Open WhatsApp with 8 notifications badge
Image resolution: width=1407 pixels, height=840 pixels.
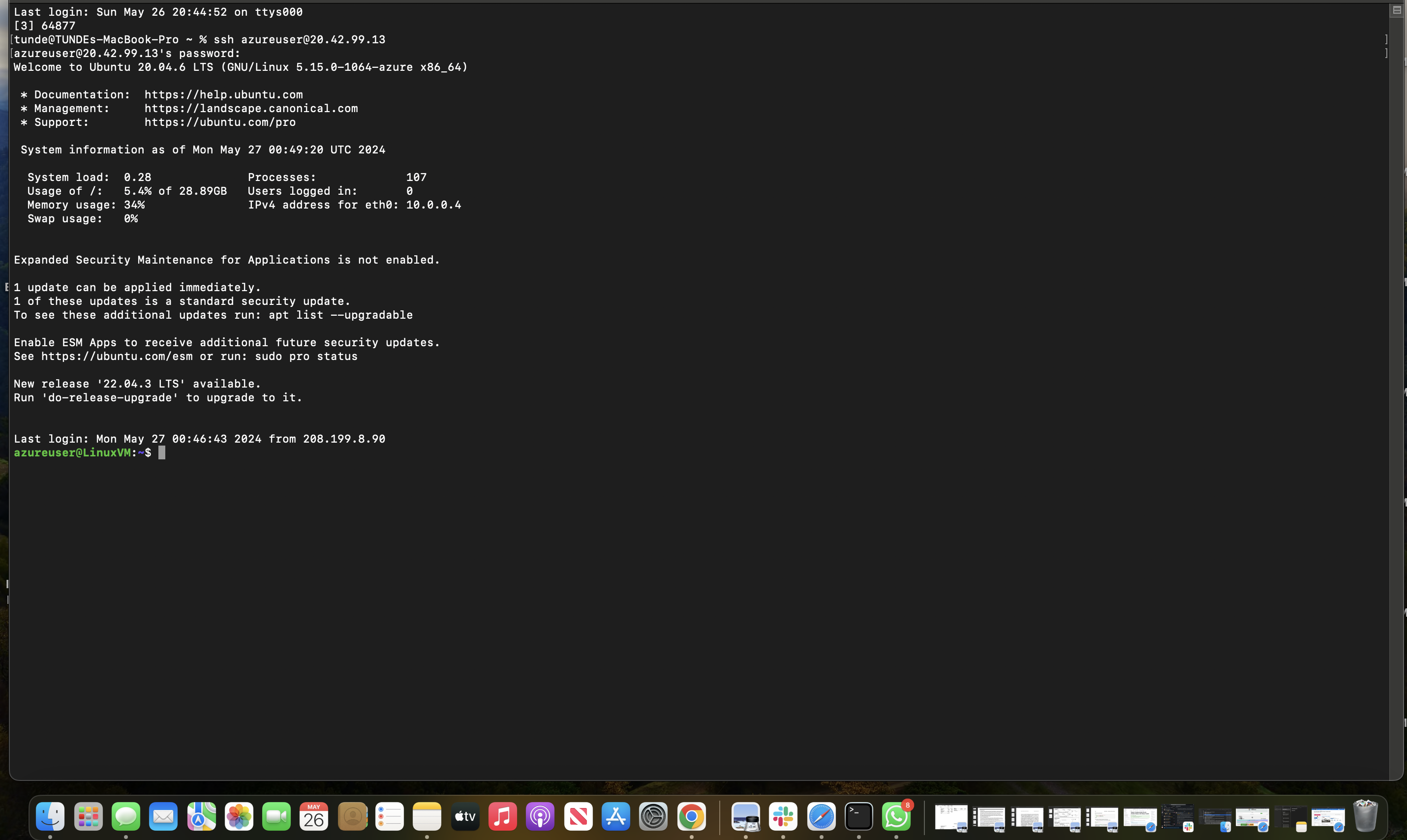coord(896,816)
